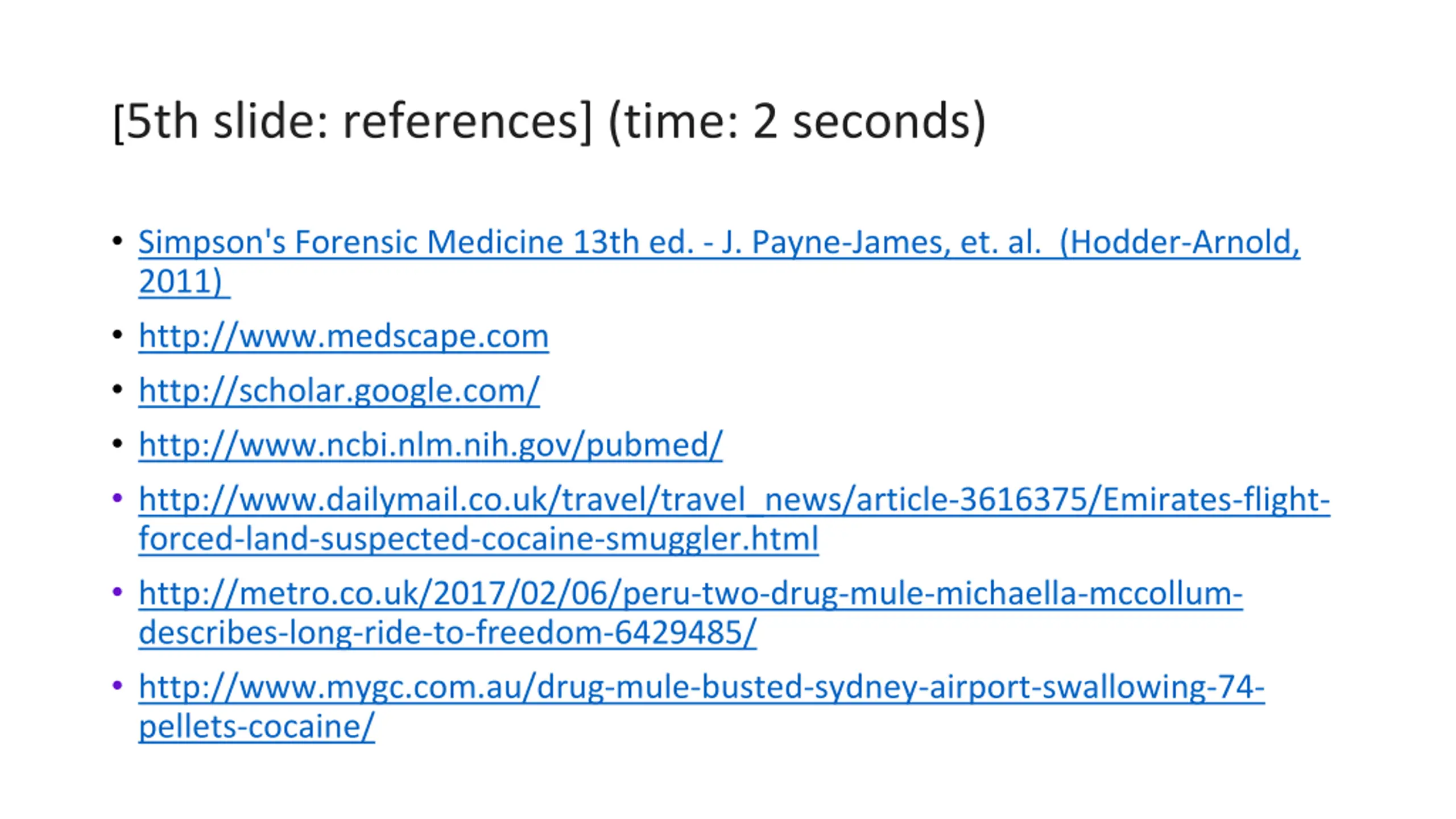Click the '2011)' wrapped line of Simpson's reference

coord(184,282)
